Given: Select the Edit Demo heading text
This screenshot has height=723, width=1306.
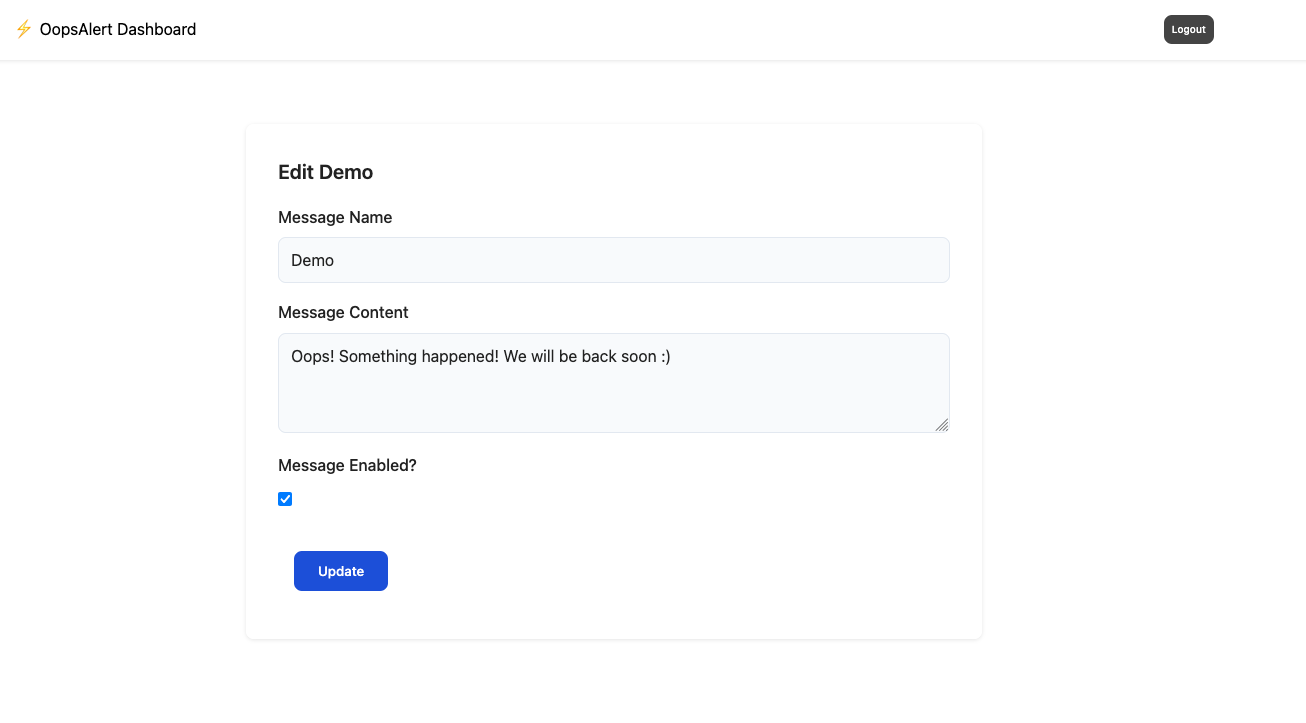Looking at the screenshot, I should (326, 172).
